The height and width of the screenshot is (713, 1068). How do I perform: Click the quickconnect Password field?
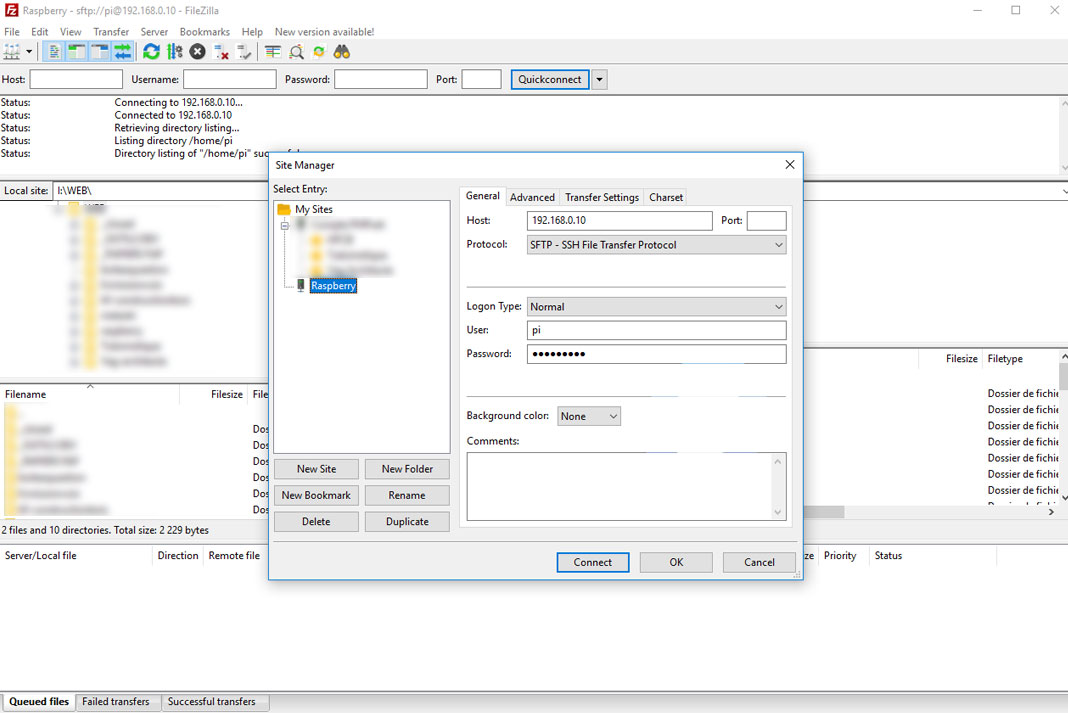point(381,79)
